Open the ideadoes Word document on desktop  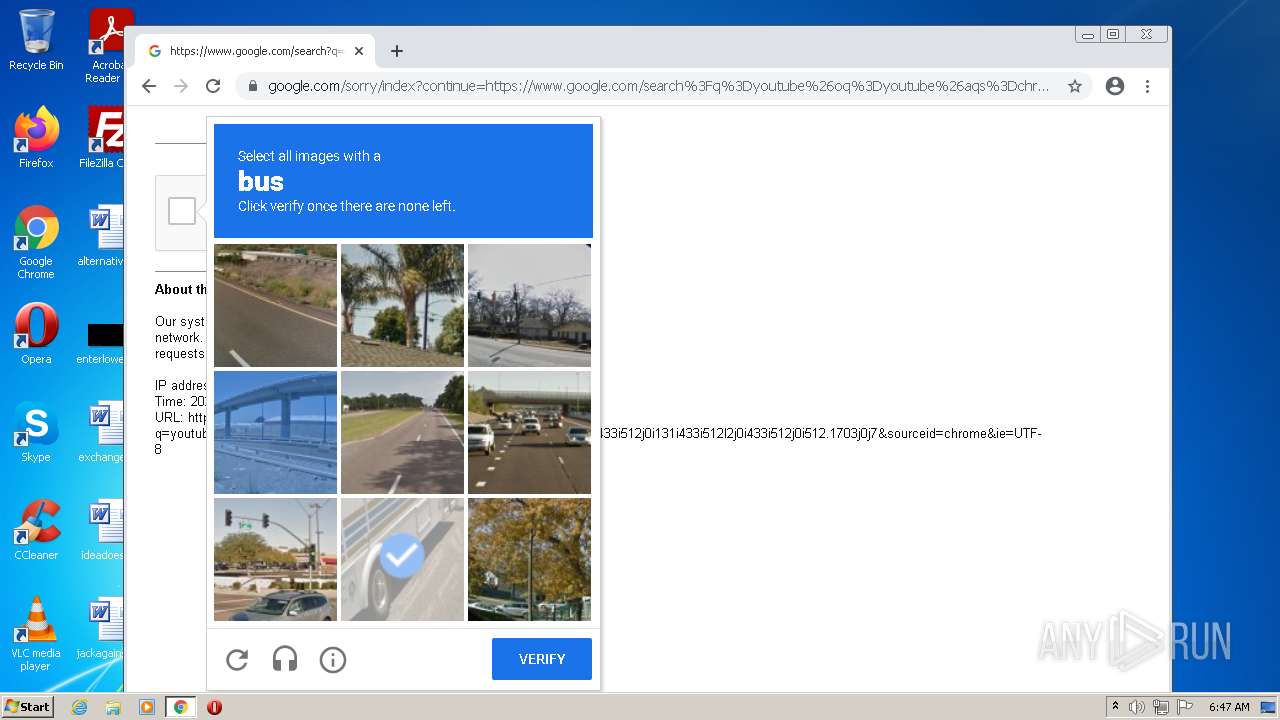coord(102,529)
